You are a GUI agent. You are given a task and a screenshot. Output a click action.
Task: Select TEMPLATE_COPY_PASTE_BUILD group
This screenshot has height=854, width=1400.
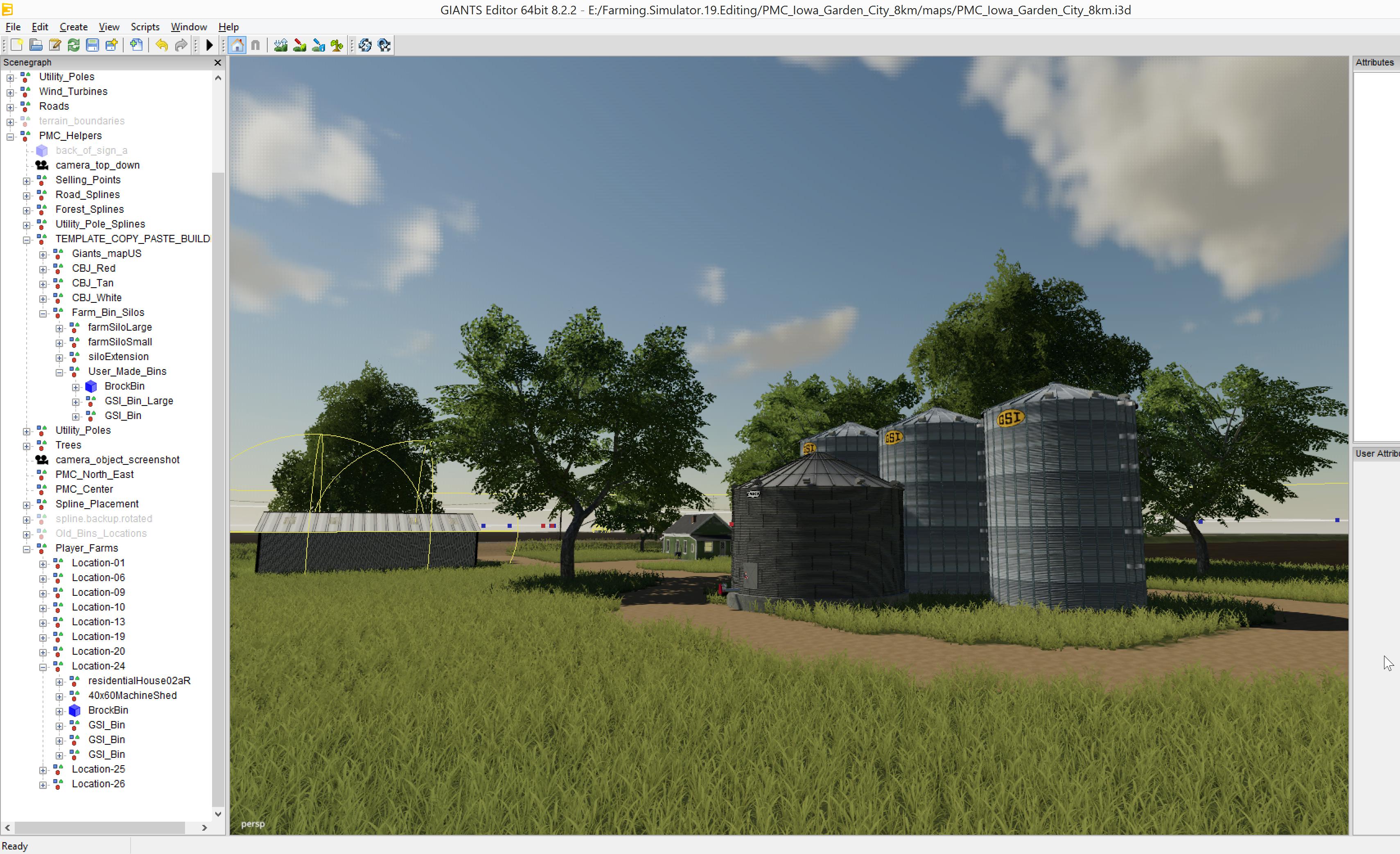pyautogui.click(x=132, y=239)
